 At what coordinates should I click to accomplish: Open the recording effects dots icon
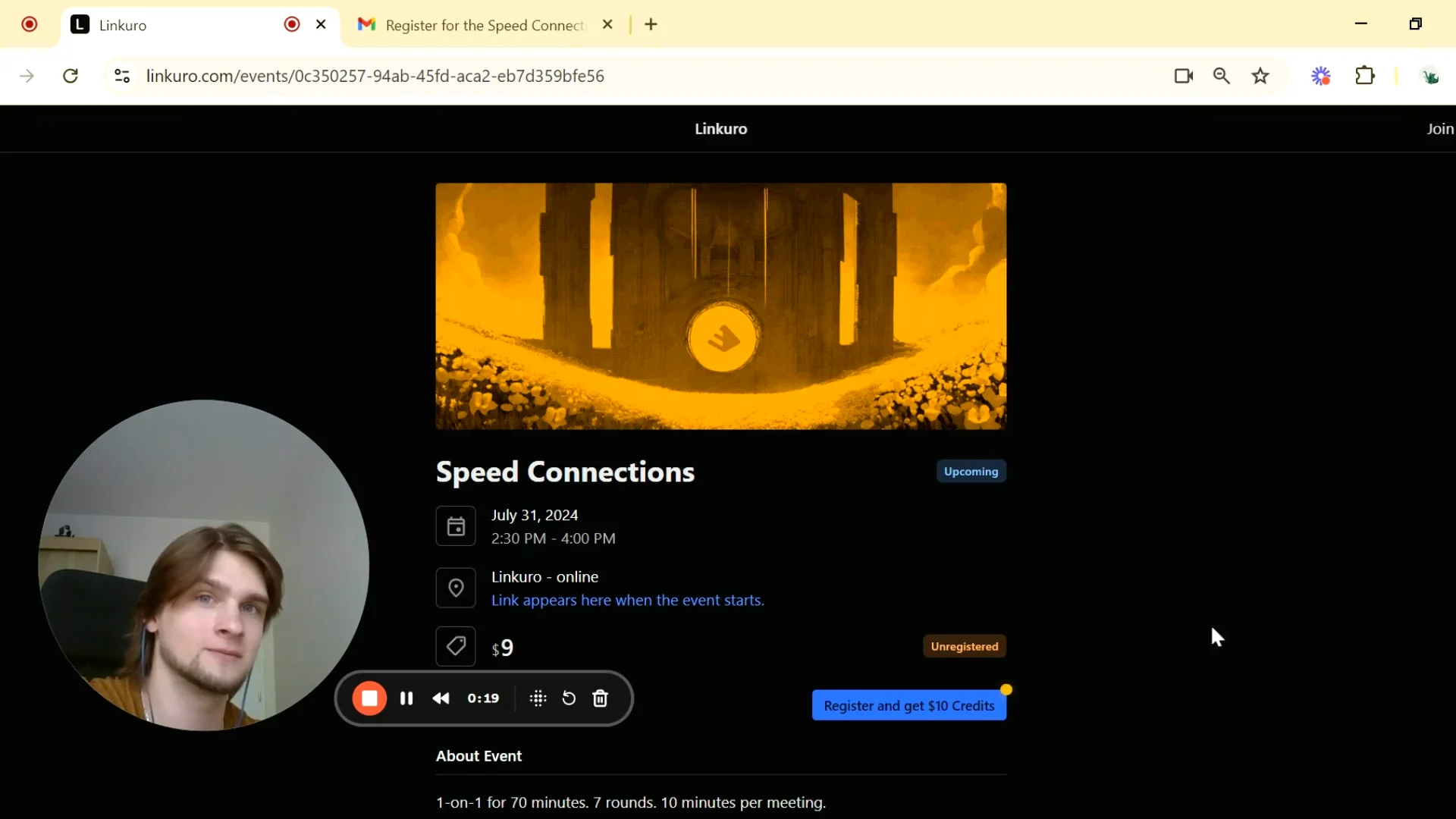tap(538, 698)
